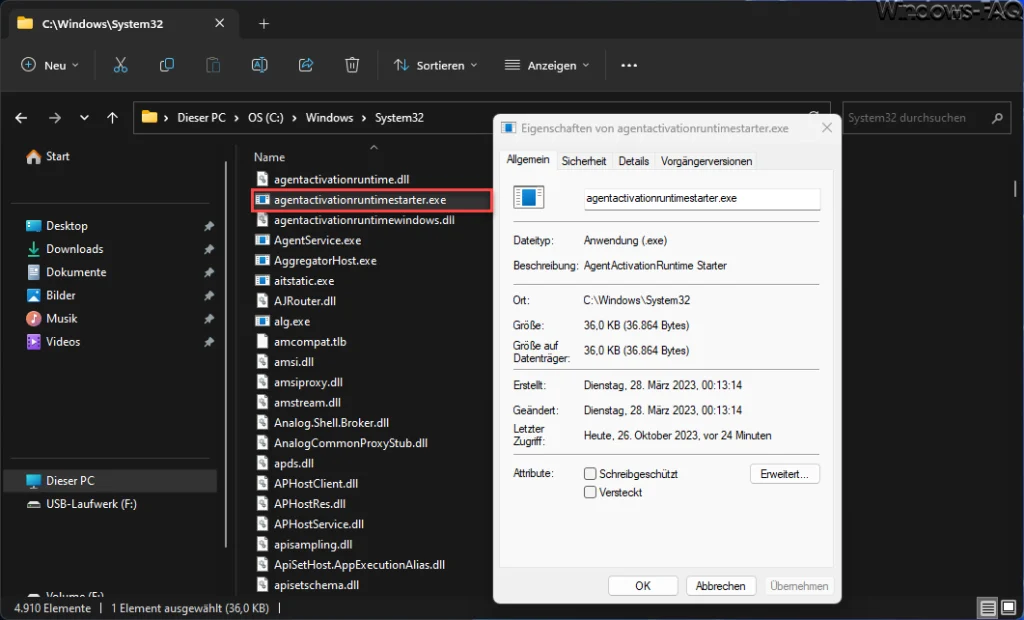Click the Share icon in toolbar
Screen dimensions: 1024x620
pyautogui.click(x=306, y=65)
